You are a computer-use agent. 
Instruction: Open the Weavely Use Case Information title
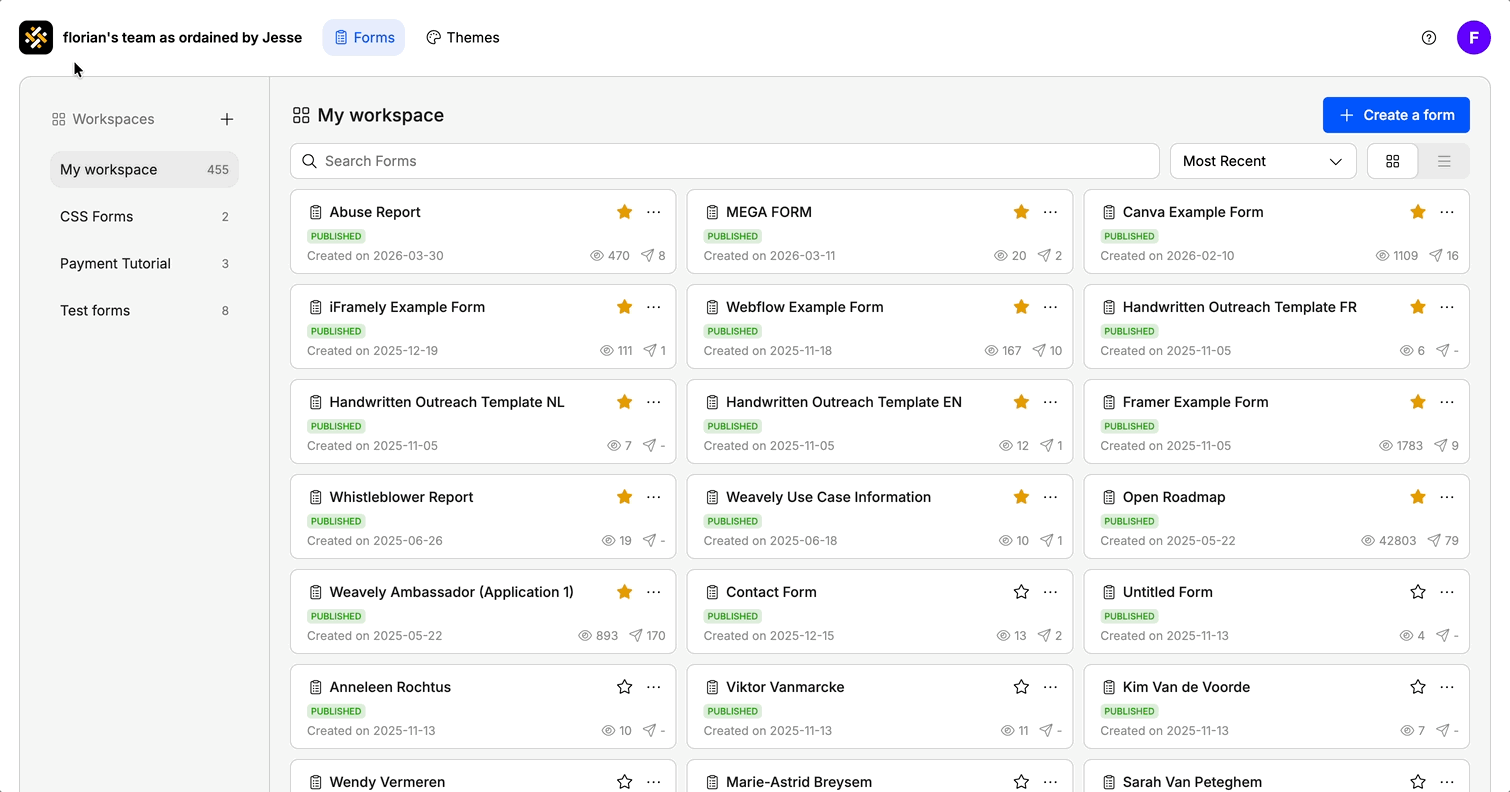tap(828, 497)
